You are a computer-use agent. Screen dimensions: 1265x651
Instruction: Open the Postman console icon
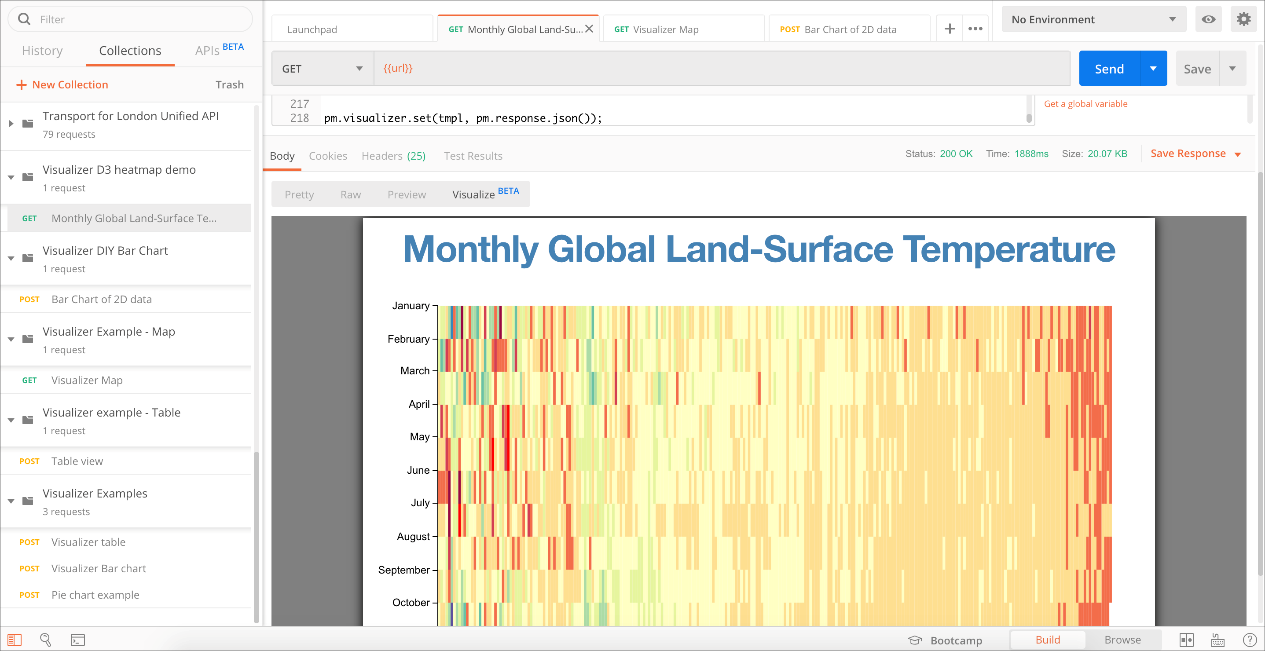coord(78,640)
